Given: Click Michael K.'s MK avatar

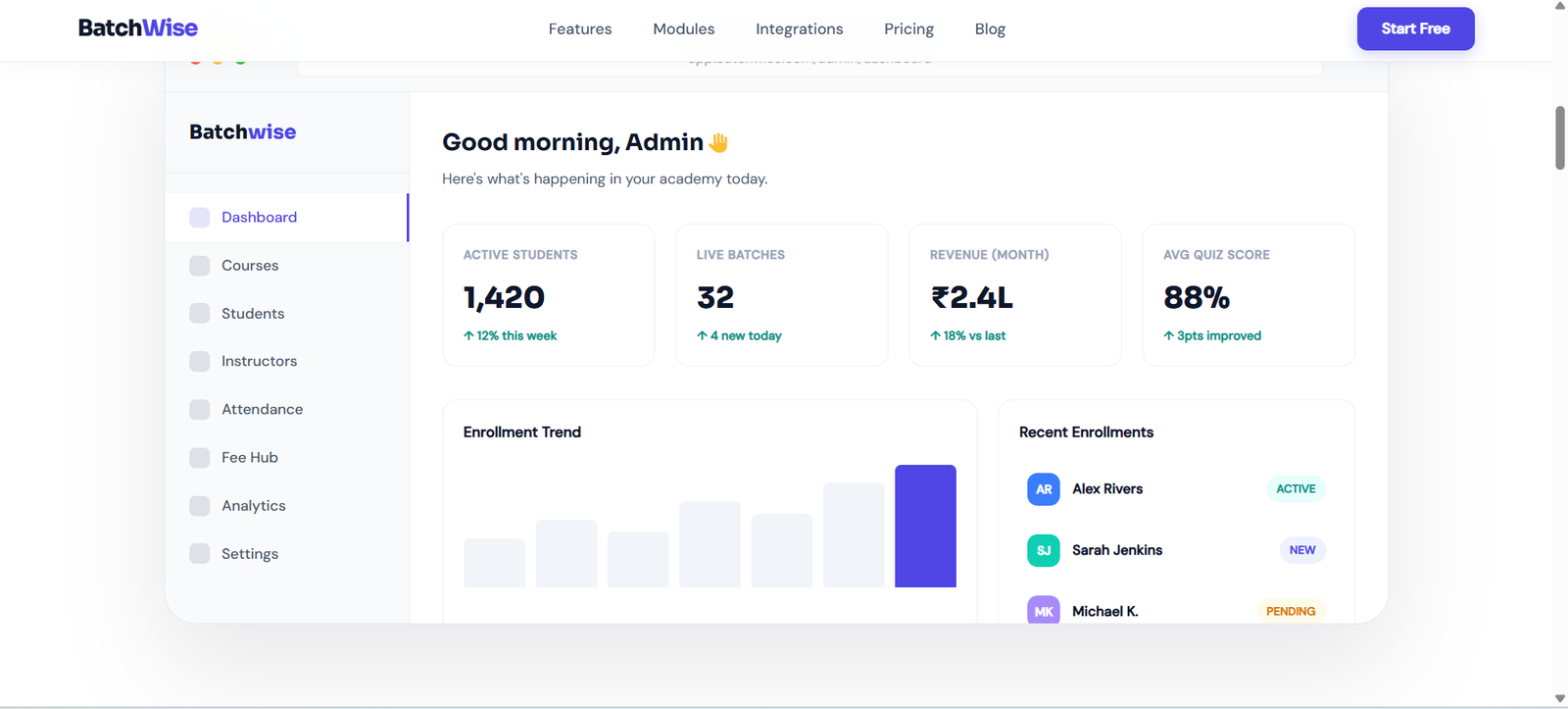Looking at the screenshot, I should tap(1044, 610).
